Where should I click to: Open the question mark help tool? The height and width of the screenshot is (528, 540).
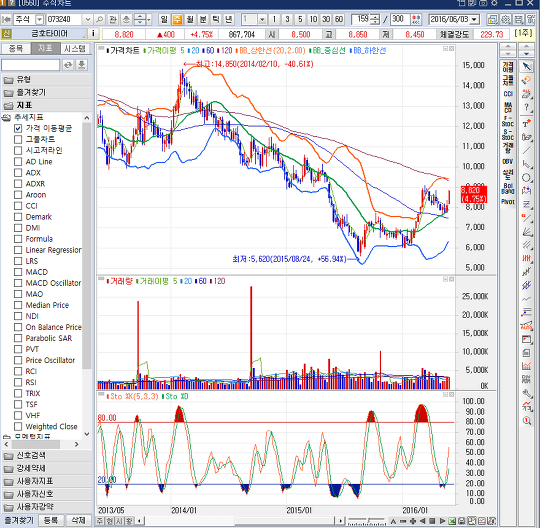(x=526, y=107)
